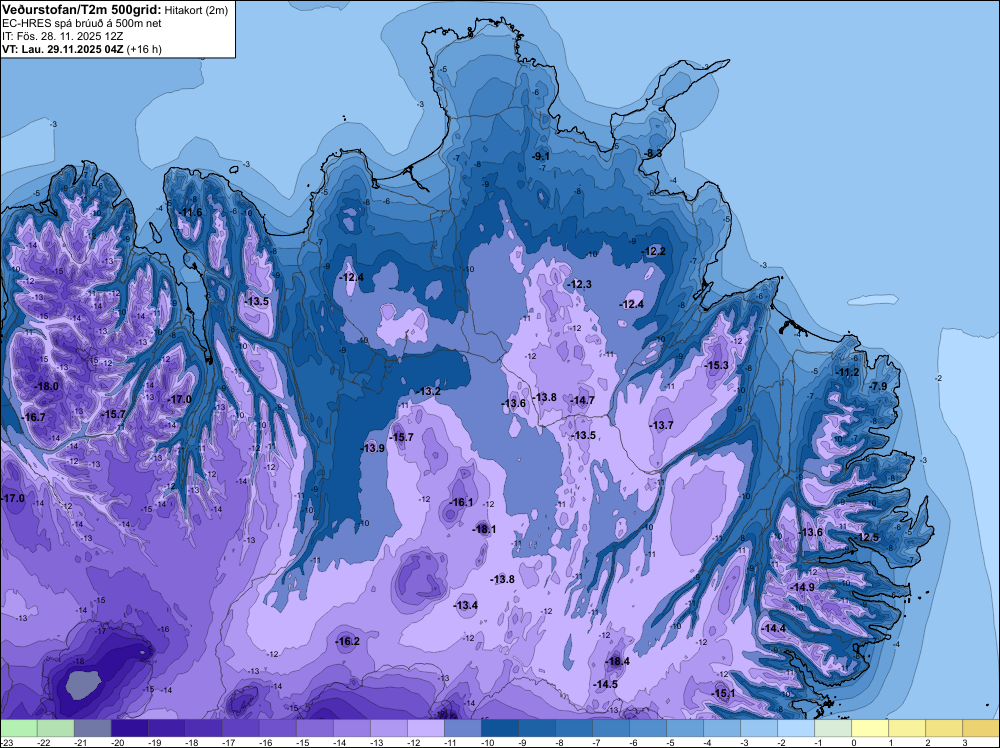This screenshot has height=748, width=1000.
Task: Click the -23 legend color swatch
Action: pos(19,728)
